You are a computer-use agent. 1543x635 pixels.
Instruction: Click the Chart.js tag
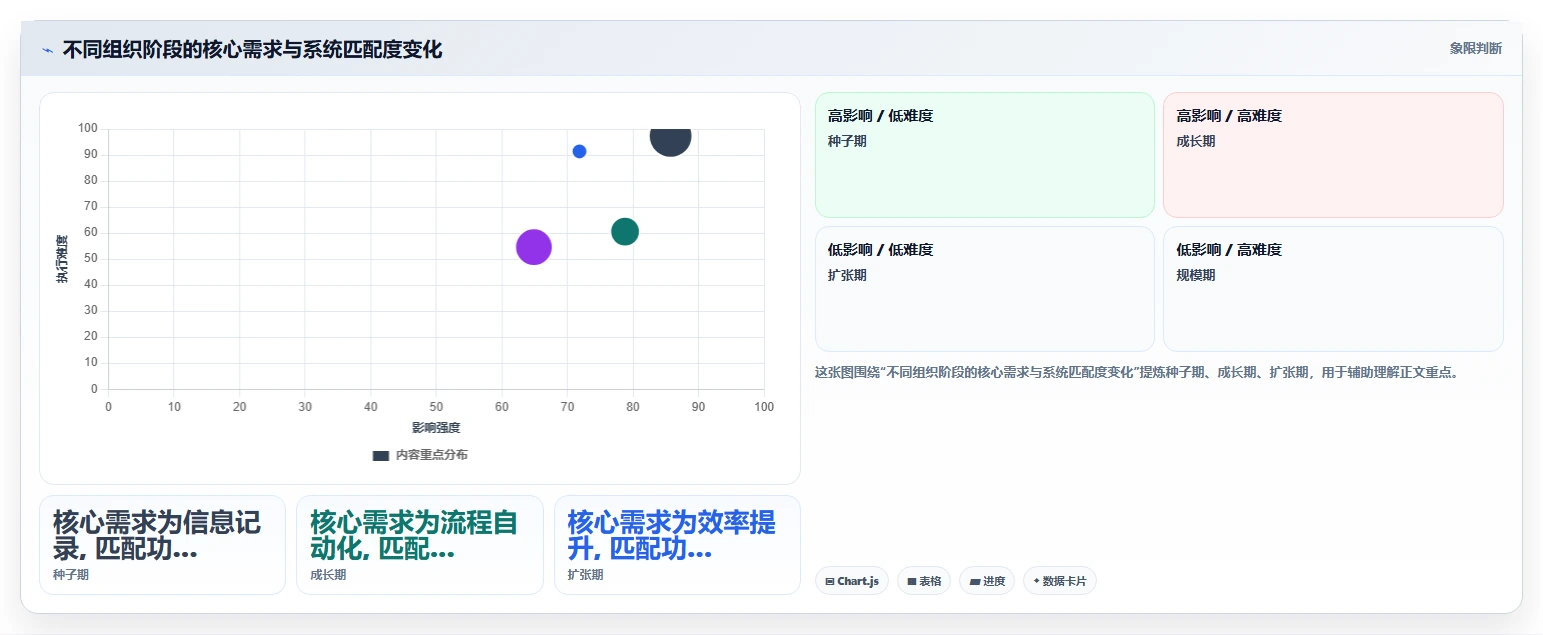[852, 581]
